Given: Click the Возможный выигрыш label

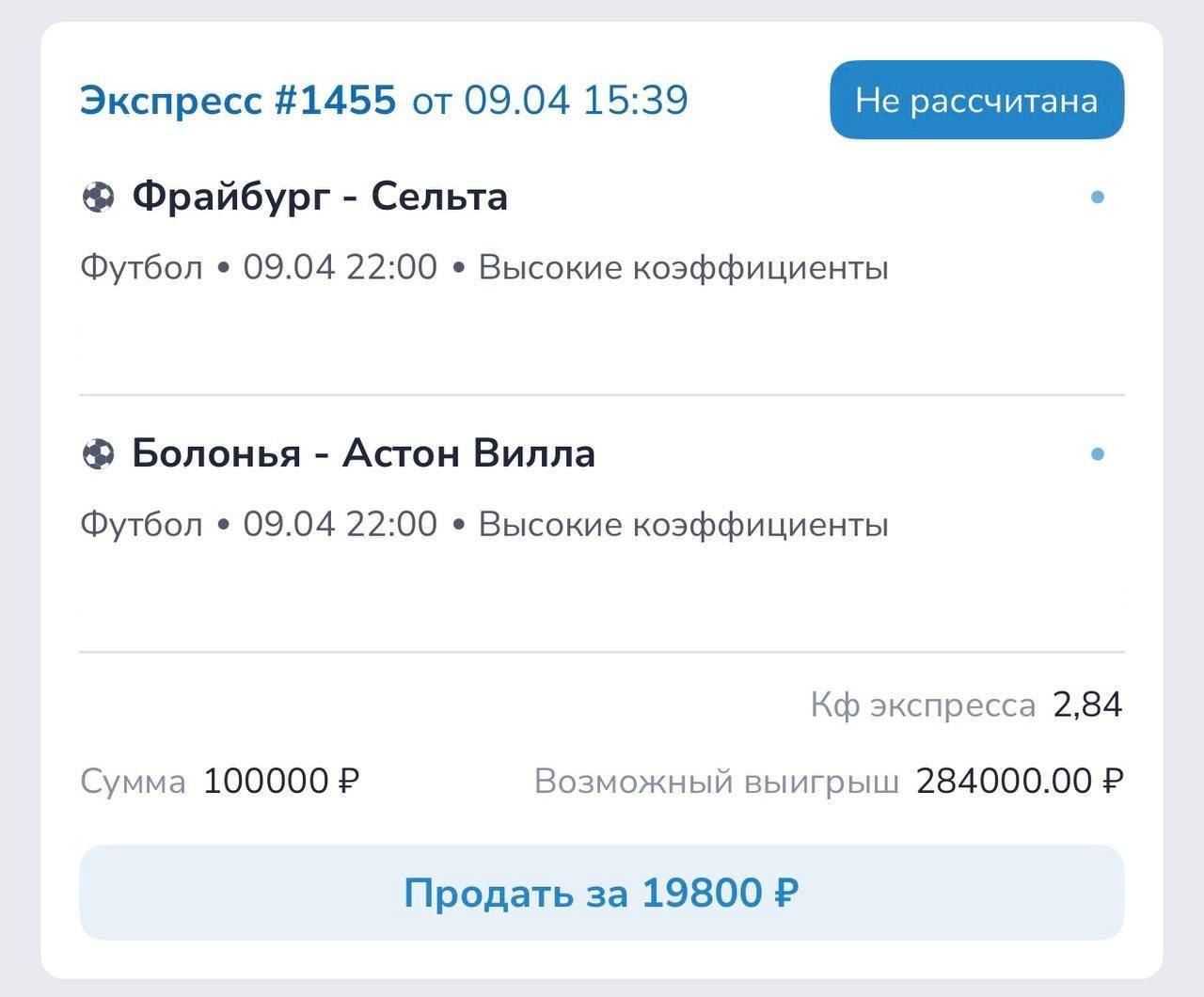Looking at the screenshot, I should (717, 781).
